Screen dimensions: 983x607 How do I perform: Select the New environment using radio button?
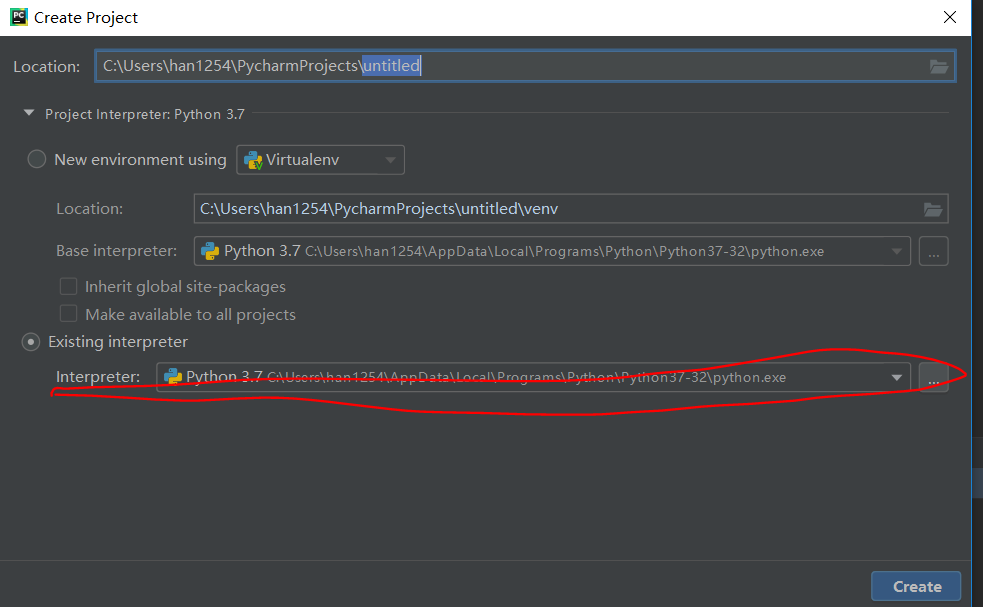[x=37, y=159]
